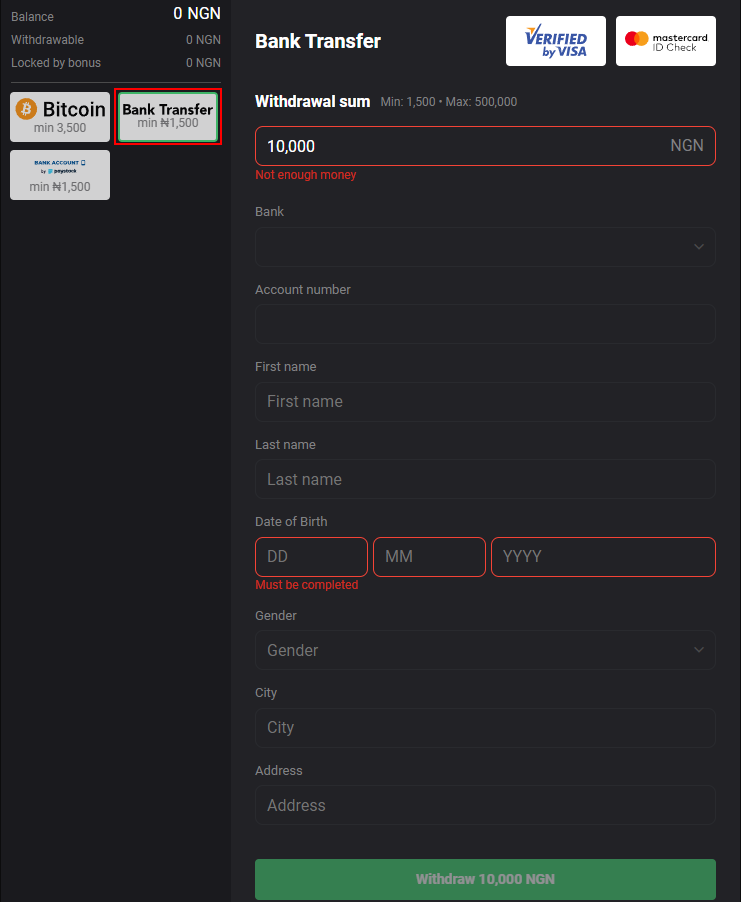
Task: Click the Account number field
Action: pos(485,324)
